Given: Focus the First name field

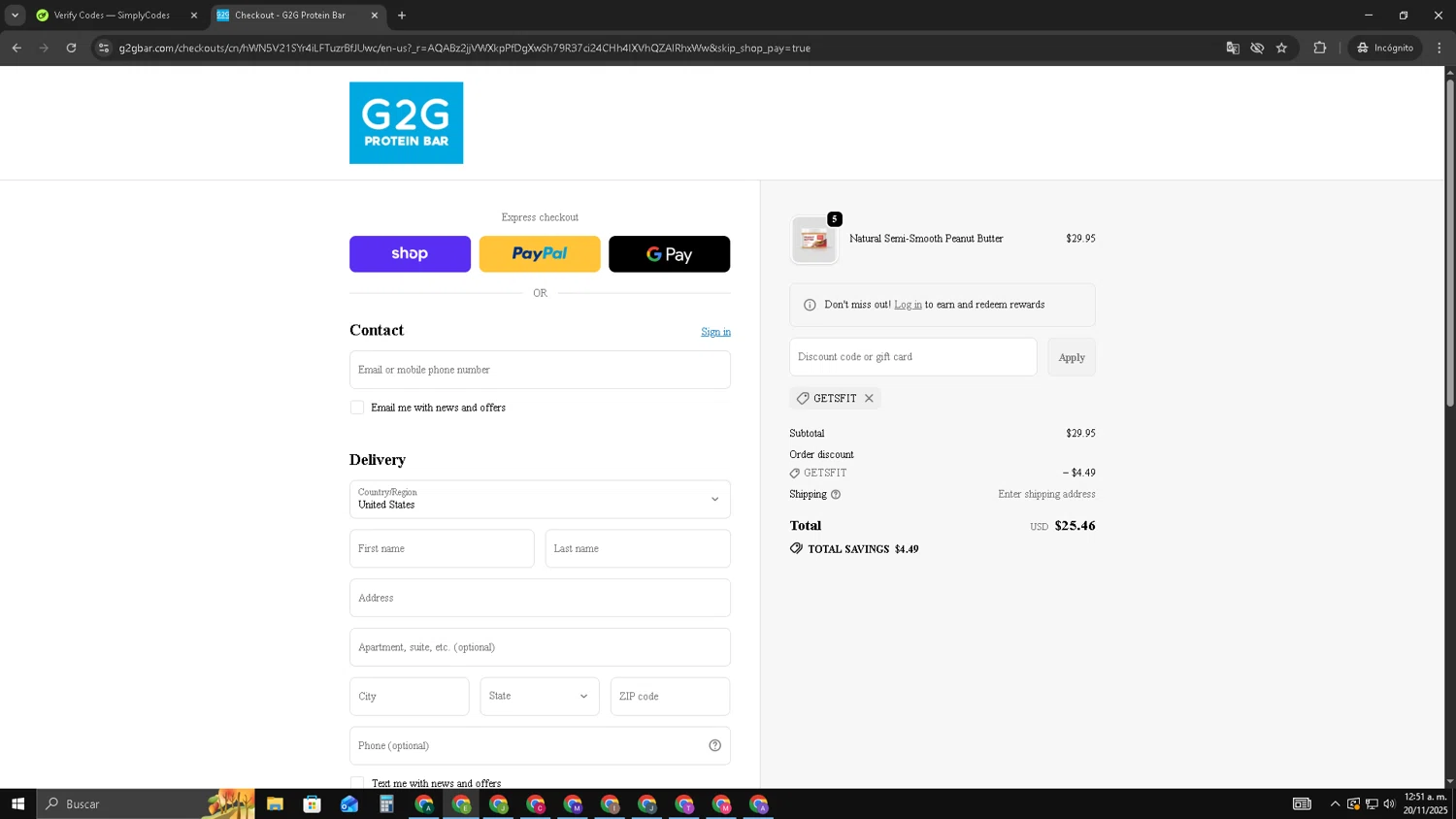Looking at the screenshot, I should pyautogui.click(x=442, y=548).
